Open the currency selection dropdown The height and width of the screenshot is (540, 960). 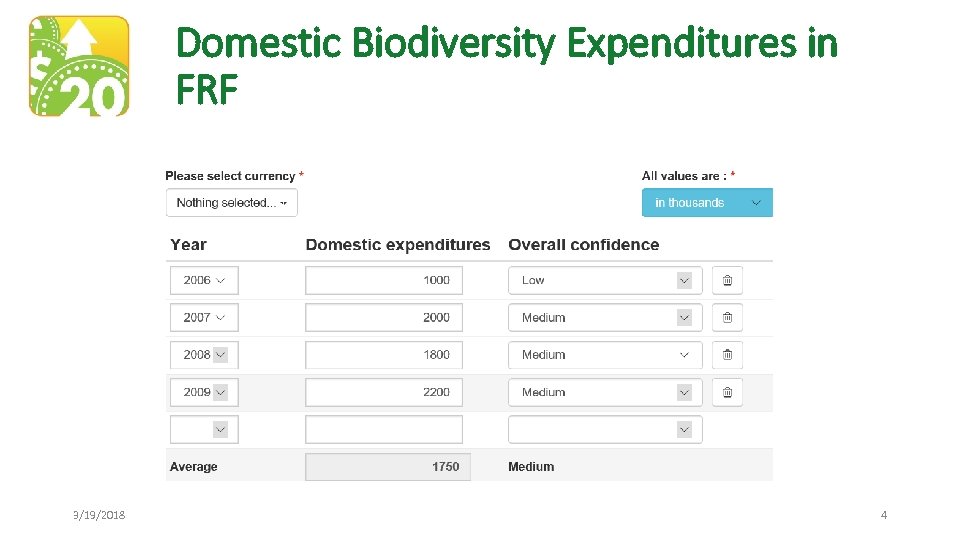232,203
